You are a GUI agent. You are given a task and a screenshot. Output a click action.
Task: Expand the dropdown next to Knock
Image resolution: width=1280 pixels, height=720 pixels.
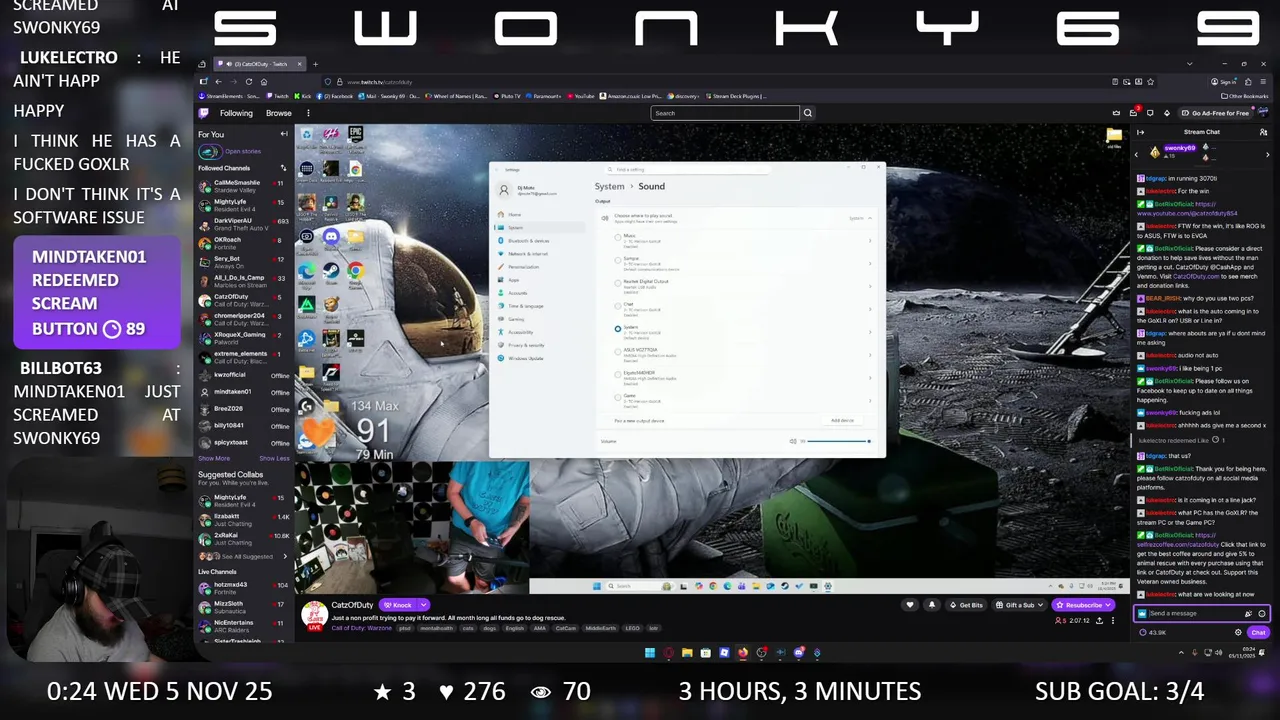coord(424,605)
